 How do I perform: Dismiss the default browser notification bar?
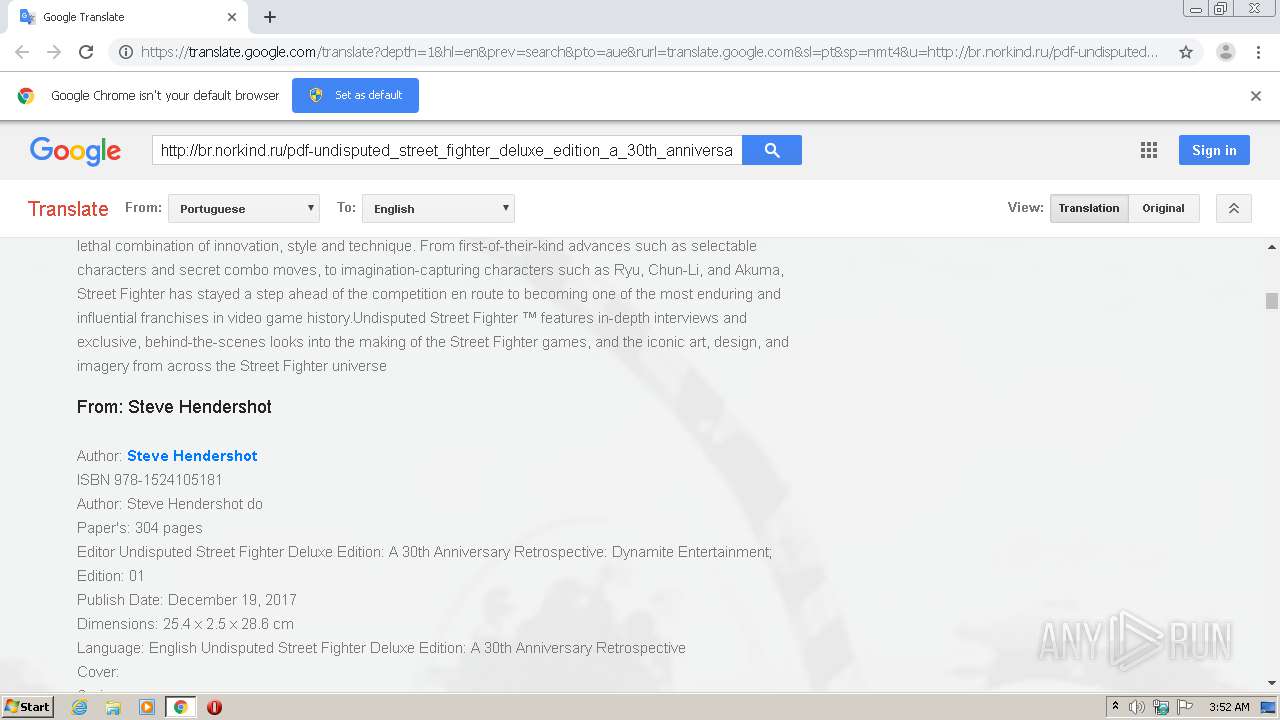click(x=1256, y=96)
